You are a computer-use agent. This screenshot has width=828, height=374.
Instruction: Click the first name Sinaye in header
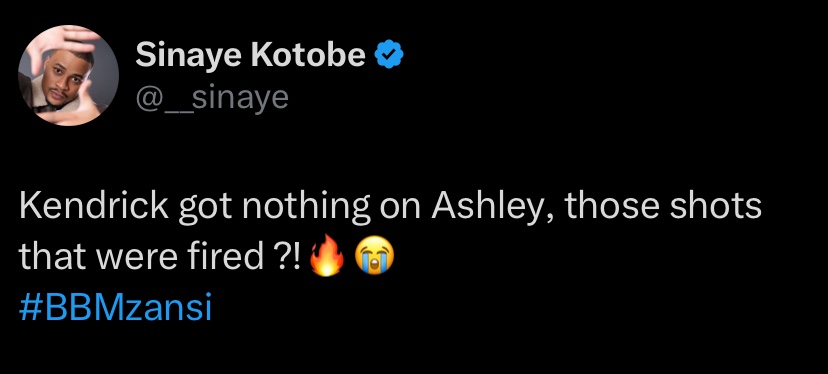[x=189, y=56]
